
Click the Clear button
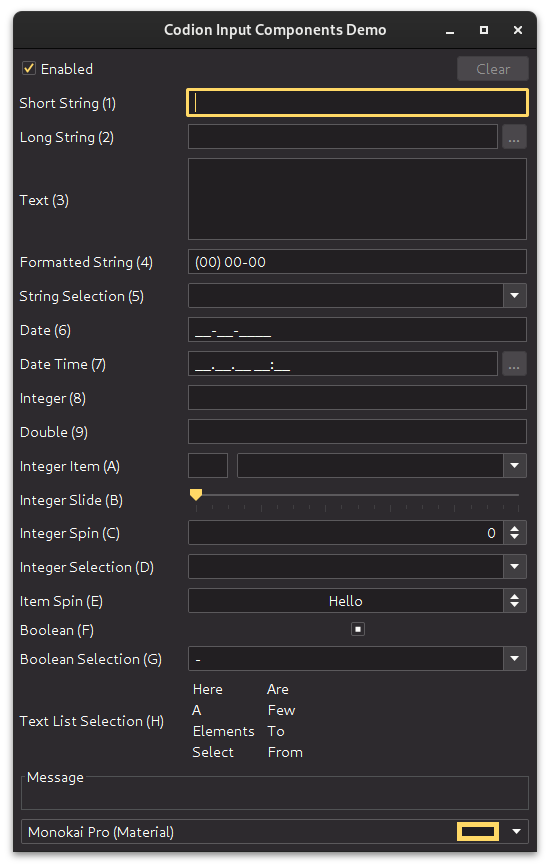[492, 69]
